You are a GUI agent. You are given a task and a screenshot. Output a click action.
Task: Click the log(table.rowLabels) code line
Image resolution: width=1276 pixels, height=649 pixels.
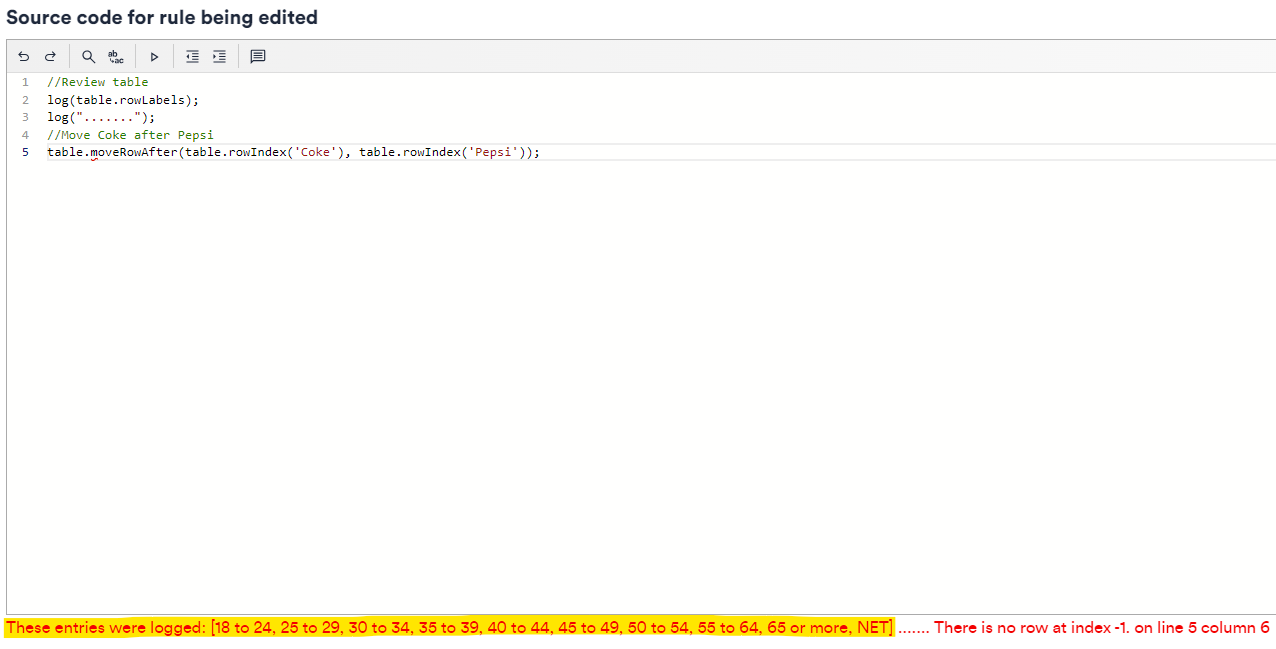[122, 100]
